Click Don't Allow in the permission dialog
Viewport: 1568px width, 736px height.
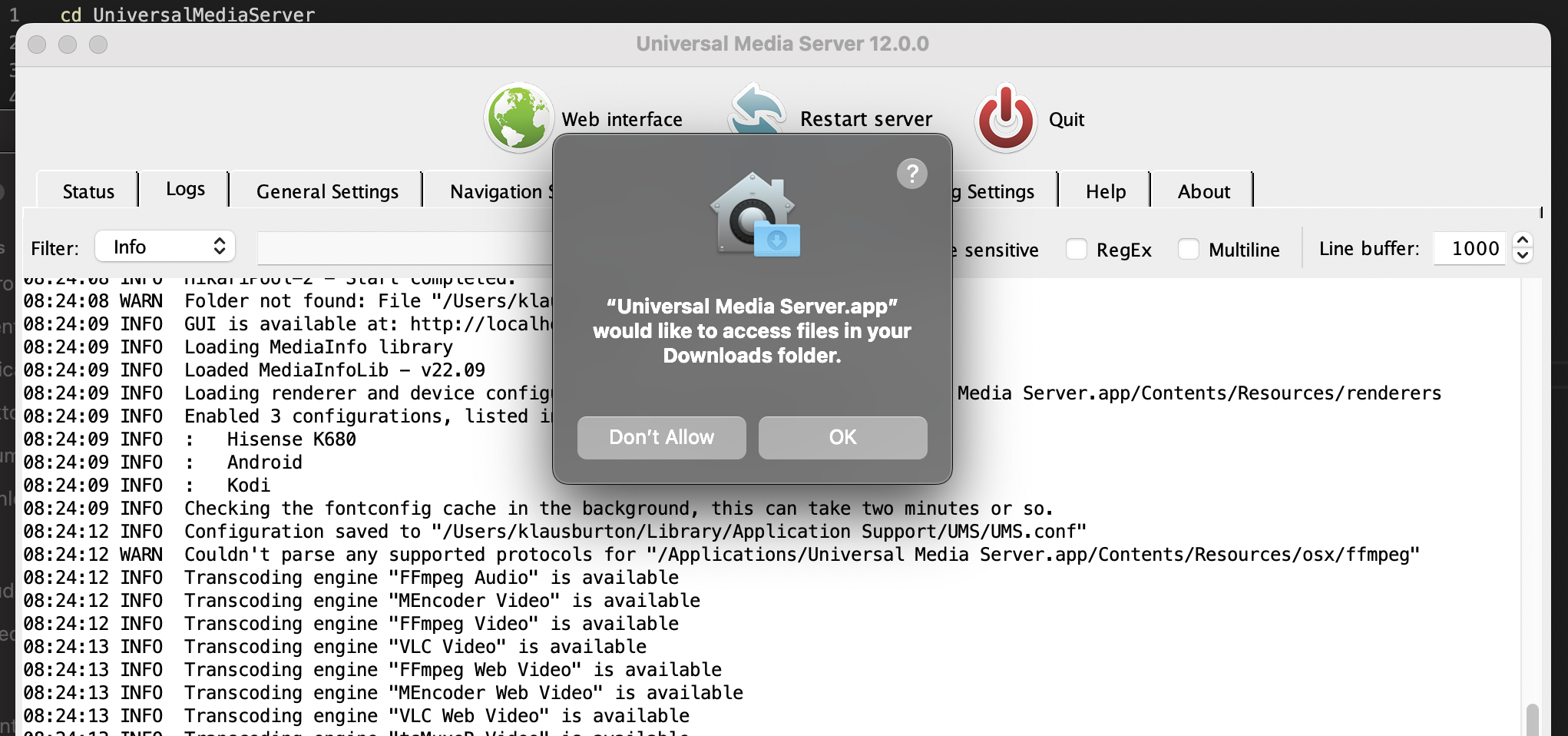[x=661, y=437]
